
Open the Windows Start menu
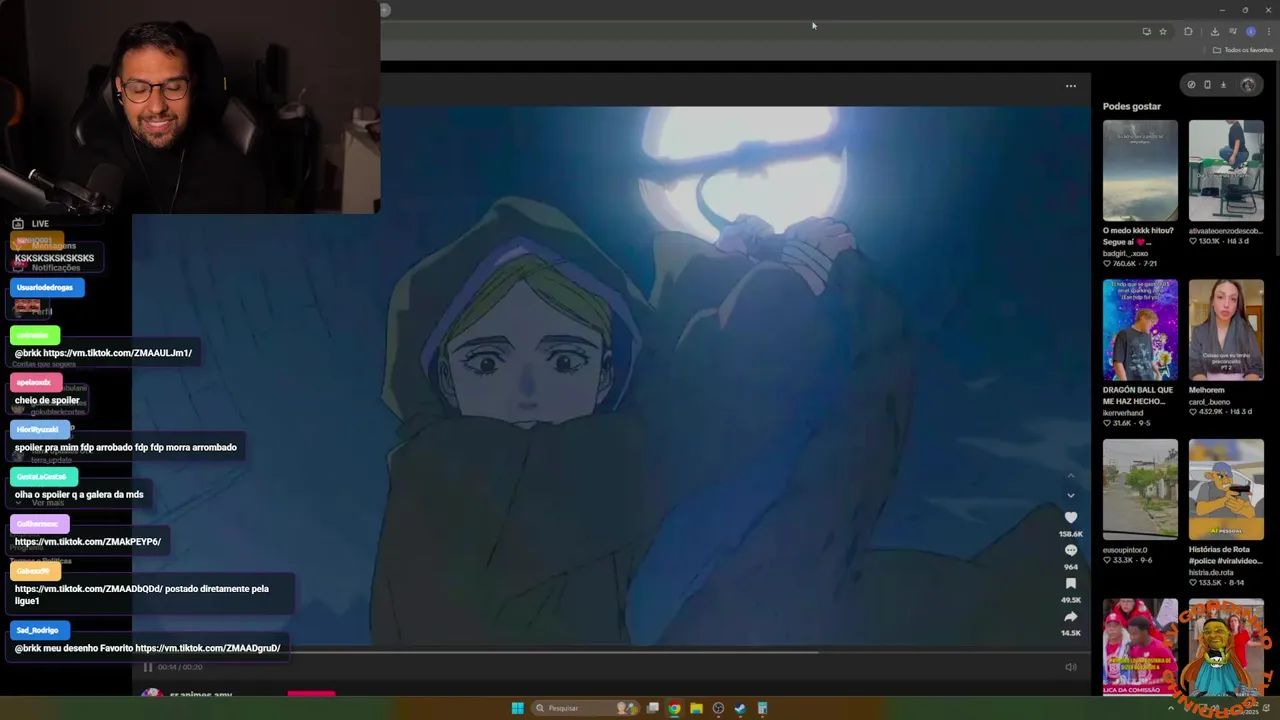pyautogui.click(x=517, y=708)
